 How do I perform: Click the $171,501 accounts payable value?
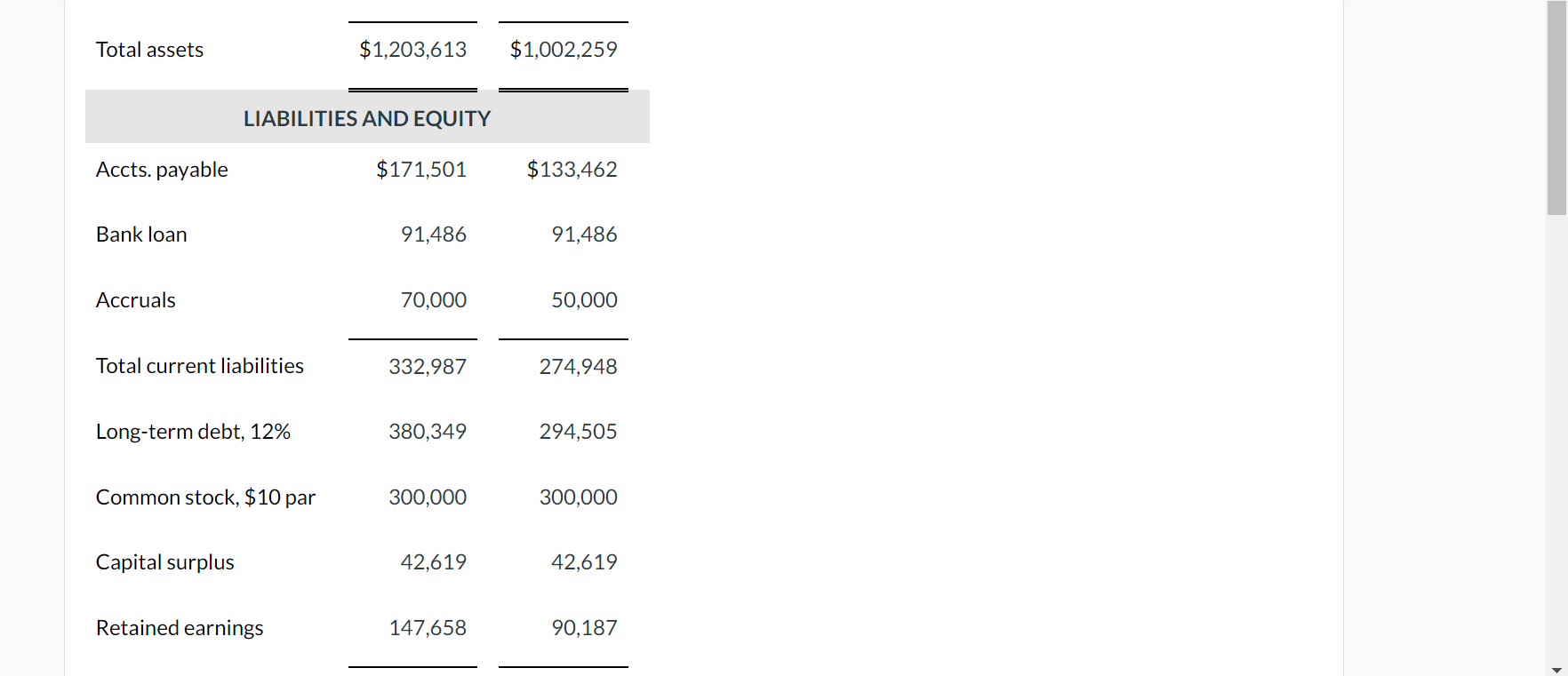pos(421,170)
